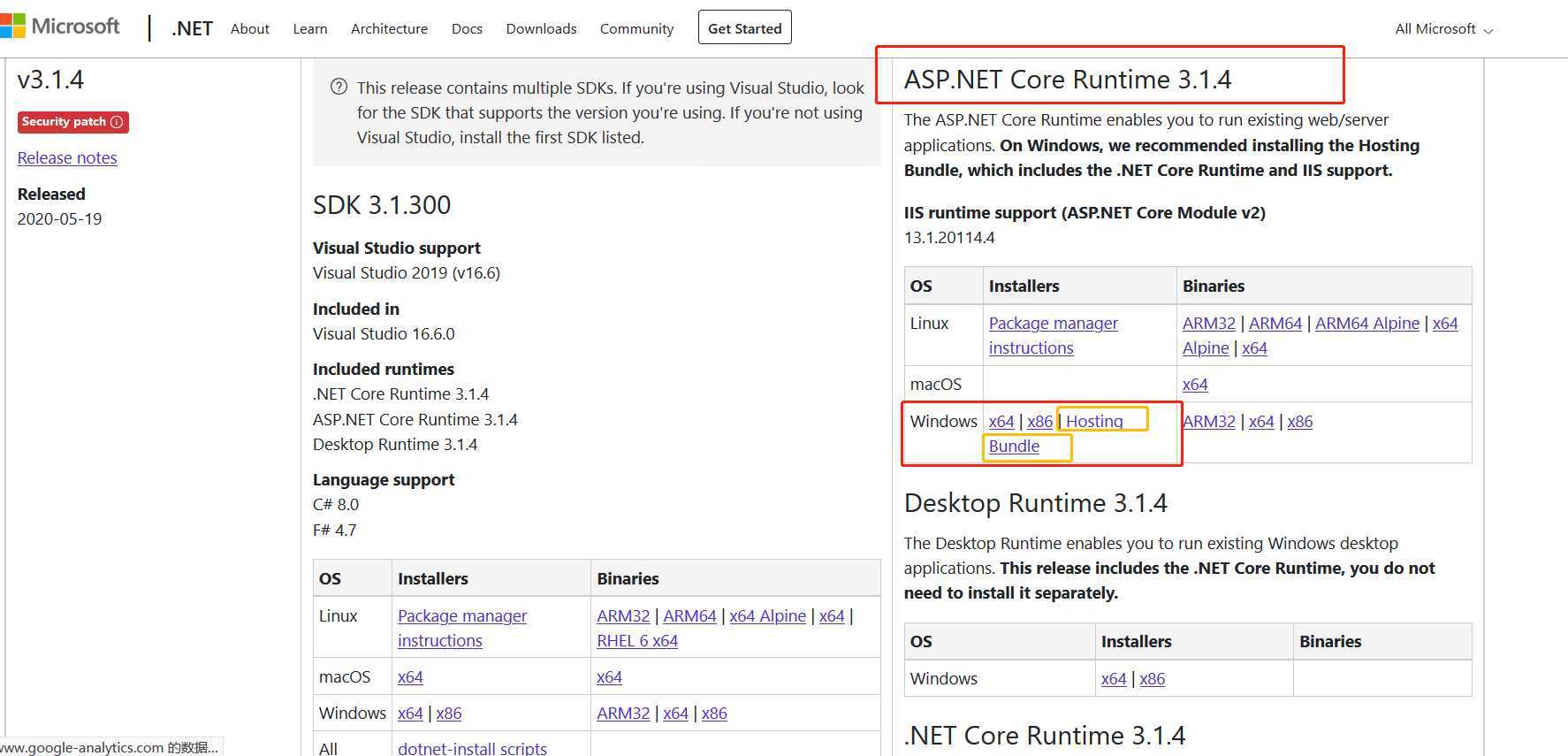Download ASP.NET Runtime Windows x64 binary
Screen dimensions: 1568x756
click(x=1261, y=421)
